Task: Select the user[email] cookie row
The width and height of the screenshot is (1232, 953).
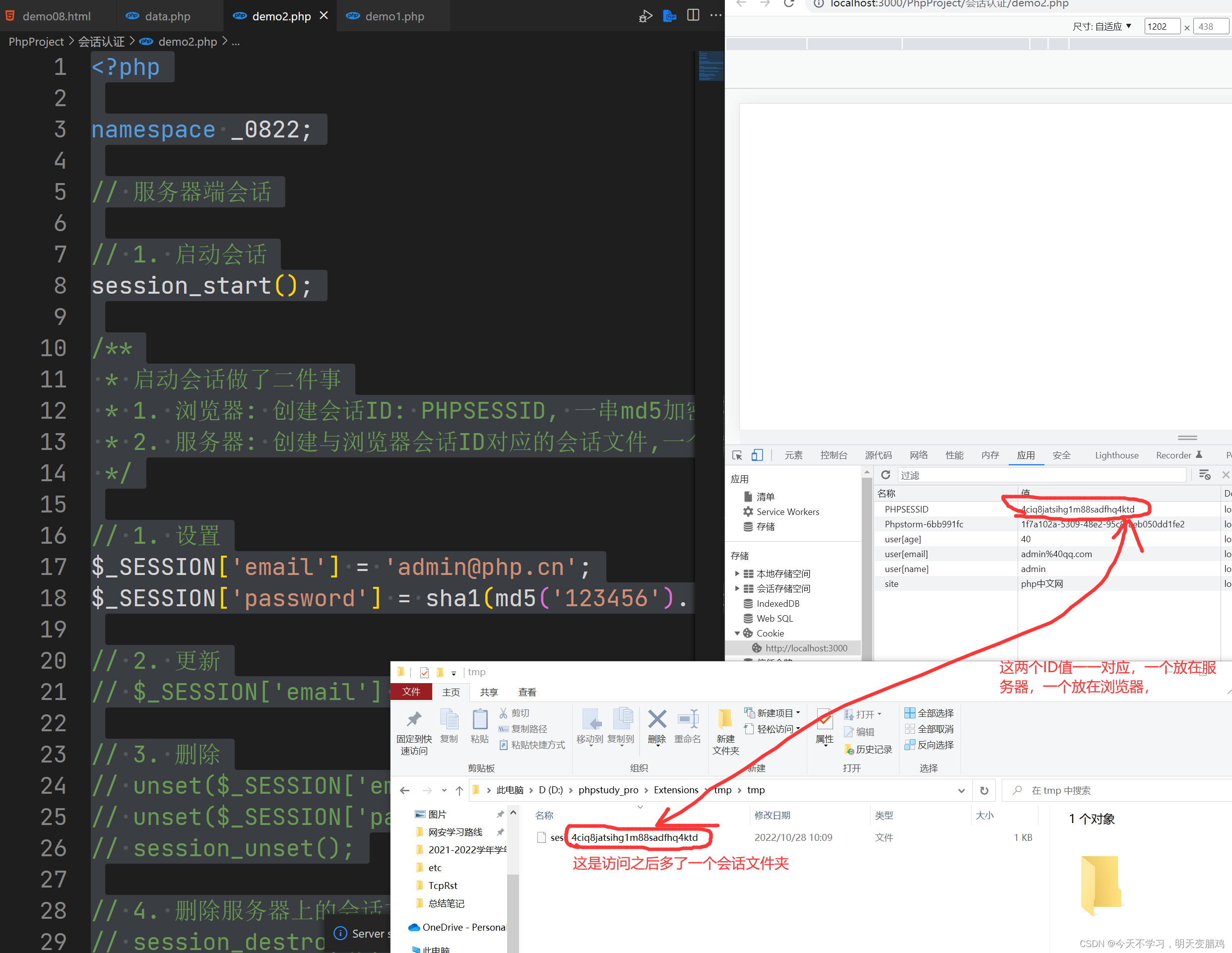Action: (x=1052, y=554)
